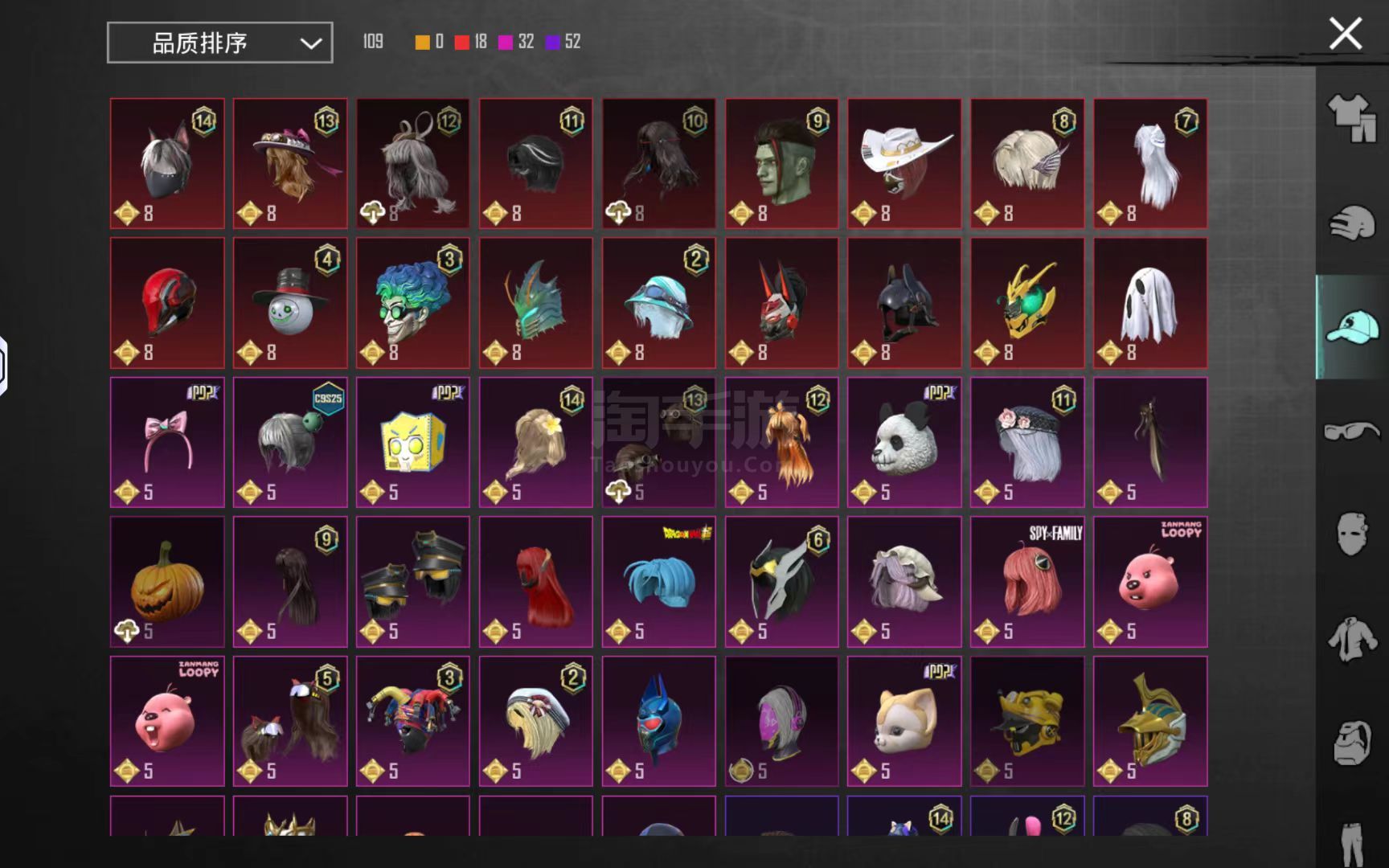Viewport: 1389px width, 868px height.
Task: Open the face mask category
Action: click(1352, 534)
